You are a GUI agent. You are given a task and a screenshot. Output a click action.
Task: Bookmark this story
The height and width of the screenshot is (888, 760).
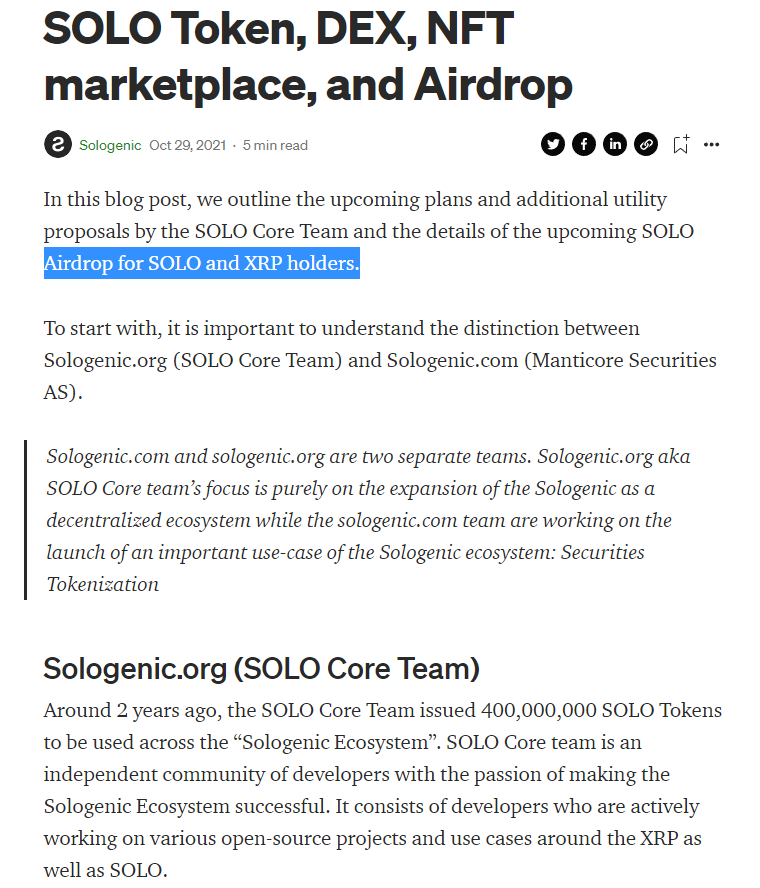pos(681,144)
